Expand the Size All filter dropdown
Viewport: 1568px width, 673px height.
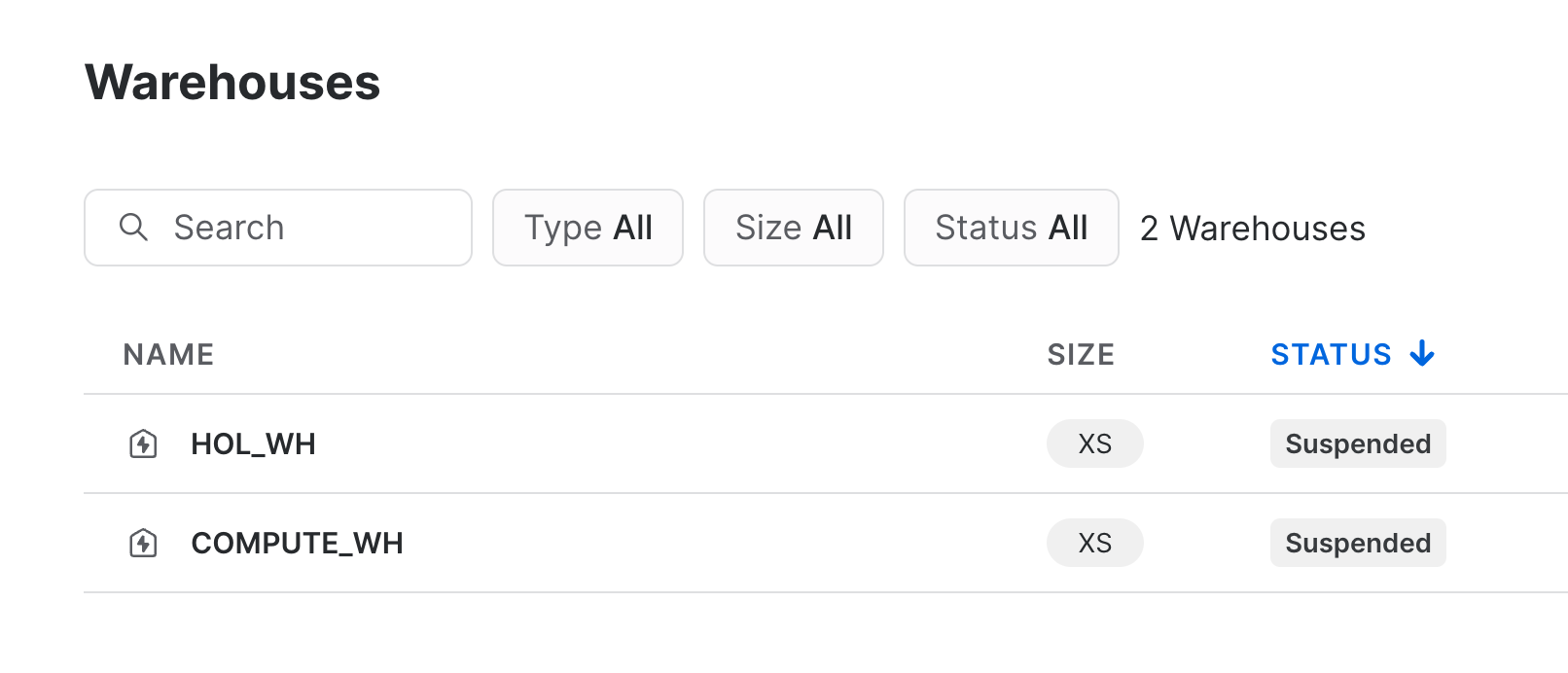[793, 228]
